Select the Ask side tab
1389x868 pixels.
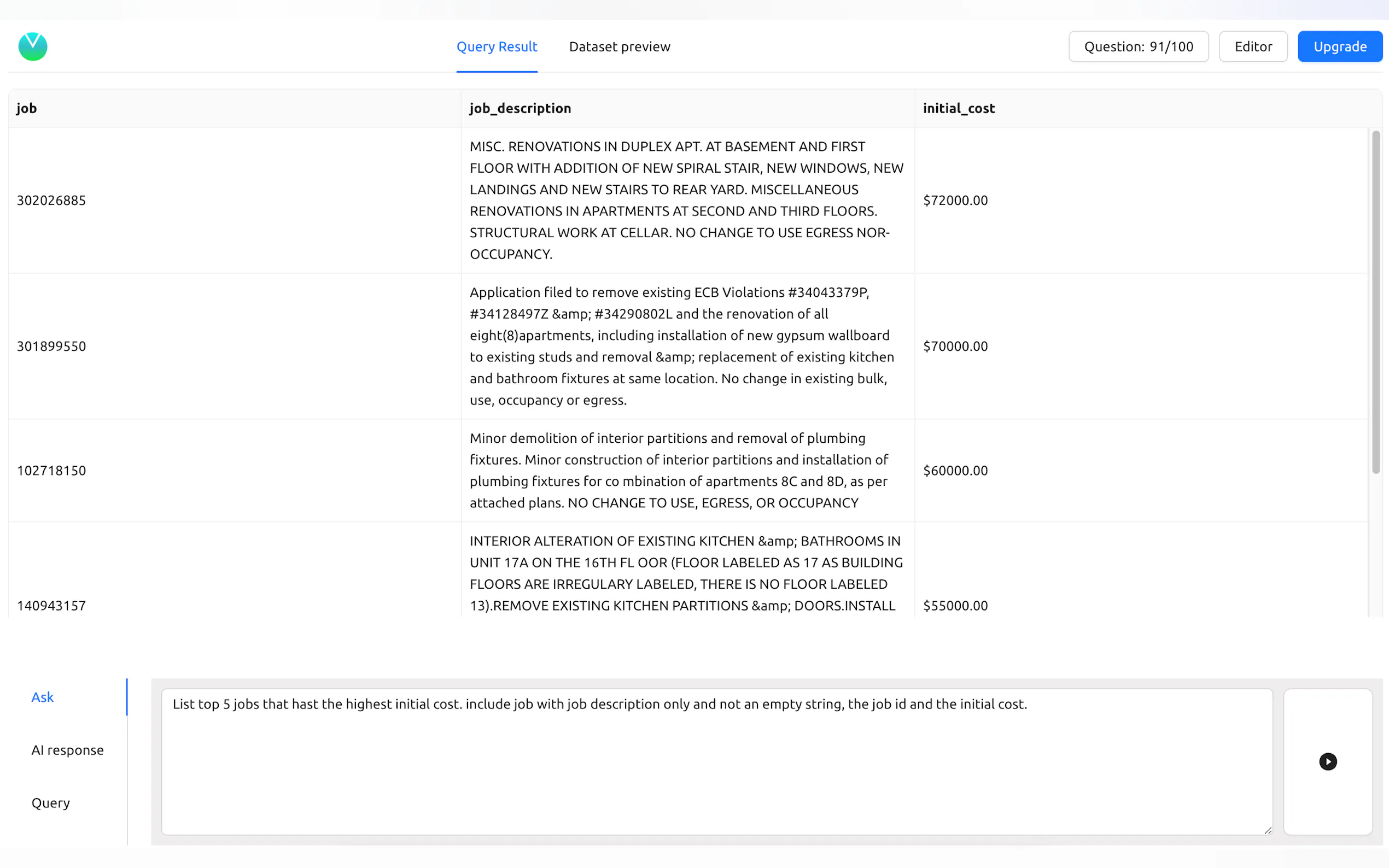pyautogui.click(x=43, y=697)
